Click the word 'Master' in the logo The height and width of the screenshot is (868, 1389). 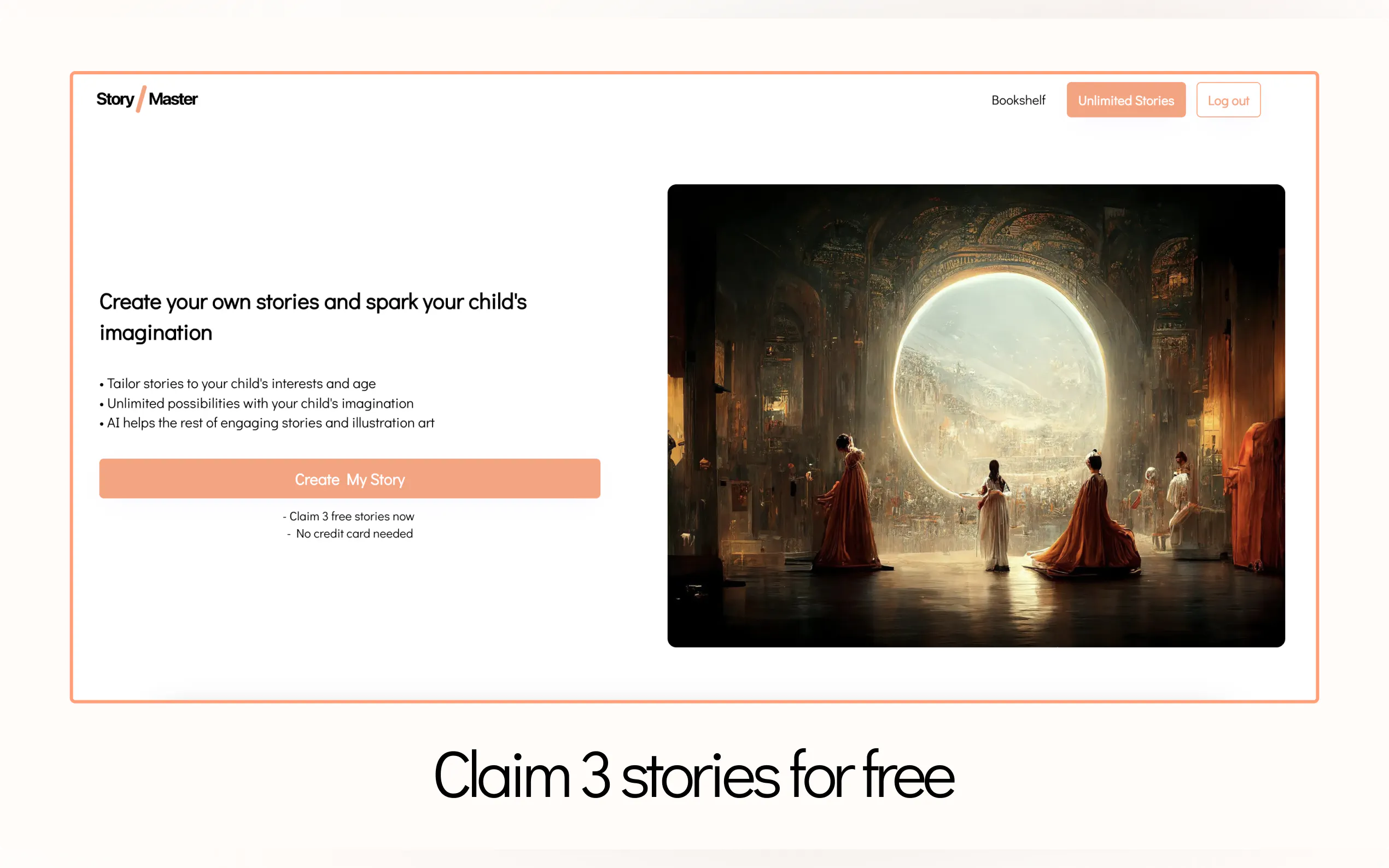(173, 99)
